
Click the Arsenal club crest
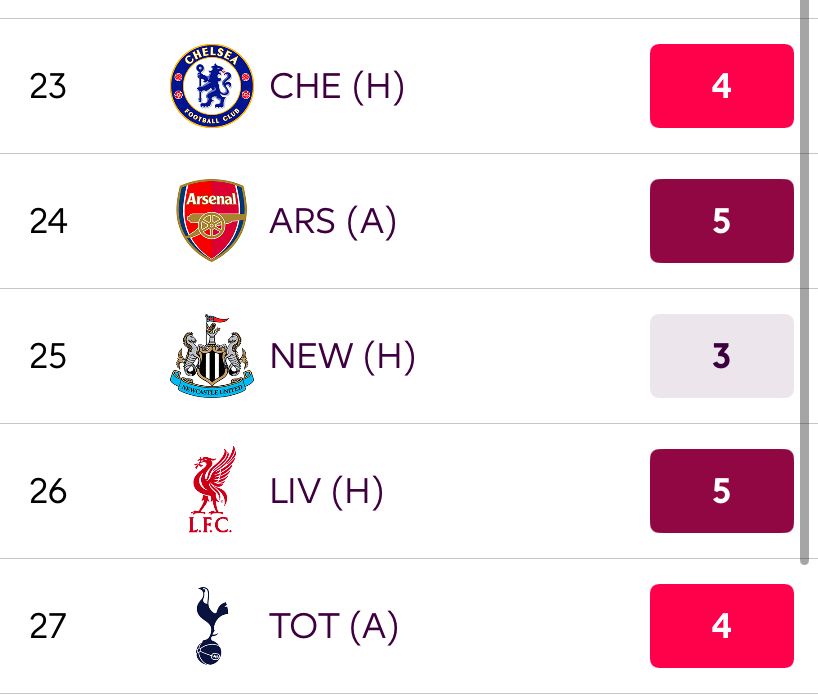212,220
